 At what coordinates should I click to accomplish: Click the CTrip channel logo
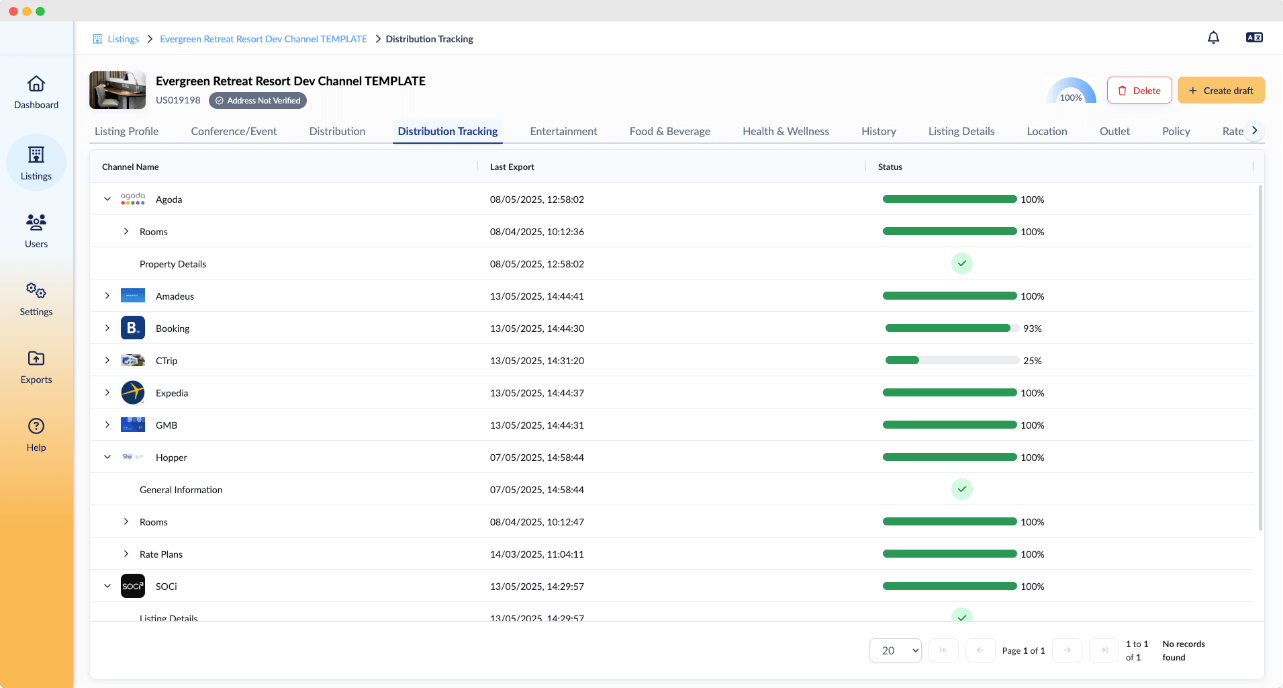[x=133, y=360]
